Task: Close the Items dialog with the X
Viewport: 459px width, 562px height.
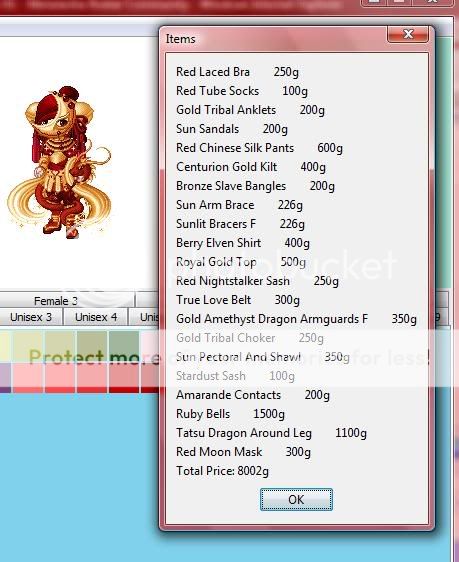Action: (408, 34)
